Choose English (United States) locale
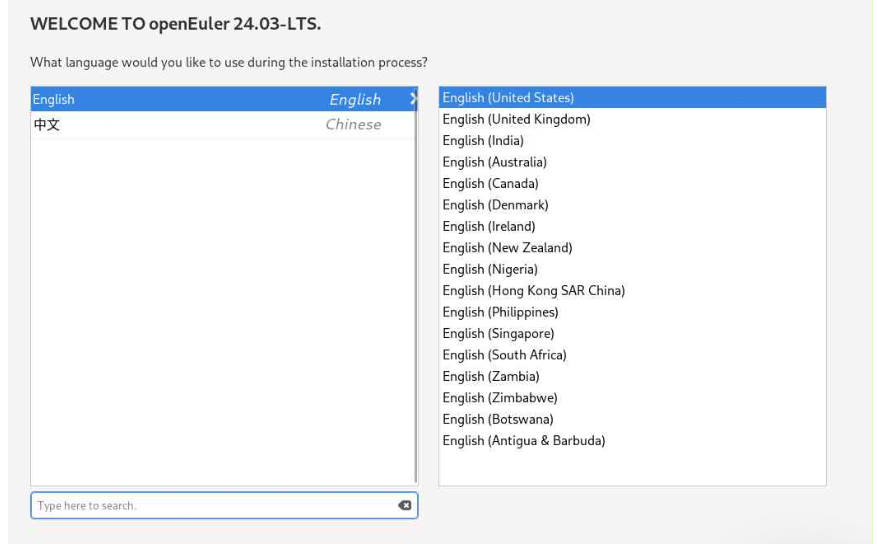Screen dimensions: 877x544 (632, 97)
